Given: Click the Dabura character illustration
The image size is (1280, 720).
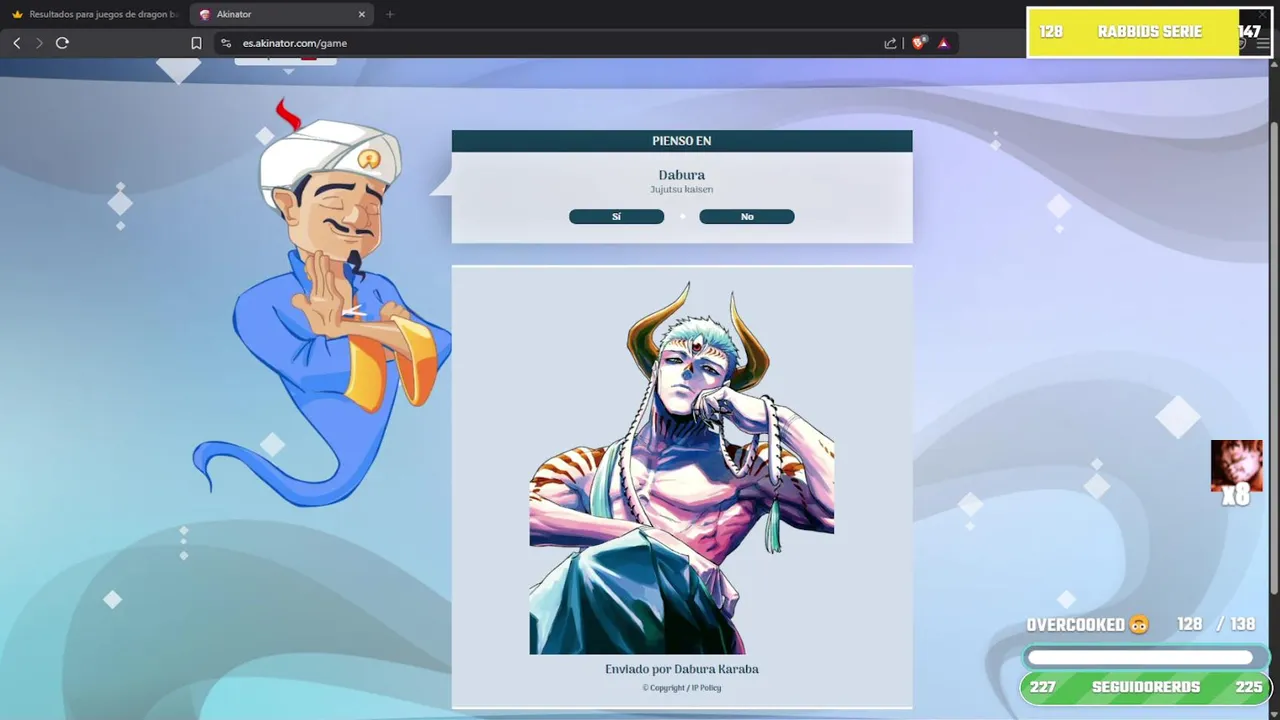Looking at the screenshot, I should (682, 467).
